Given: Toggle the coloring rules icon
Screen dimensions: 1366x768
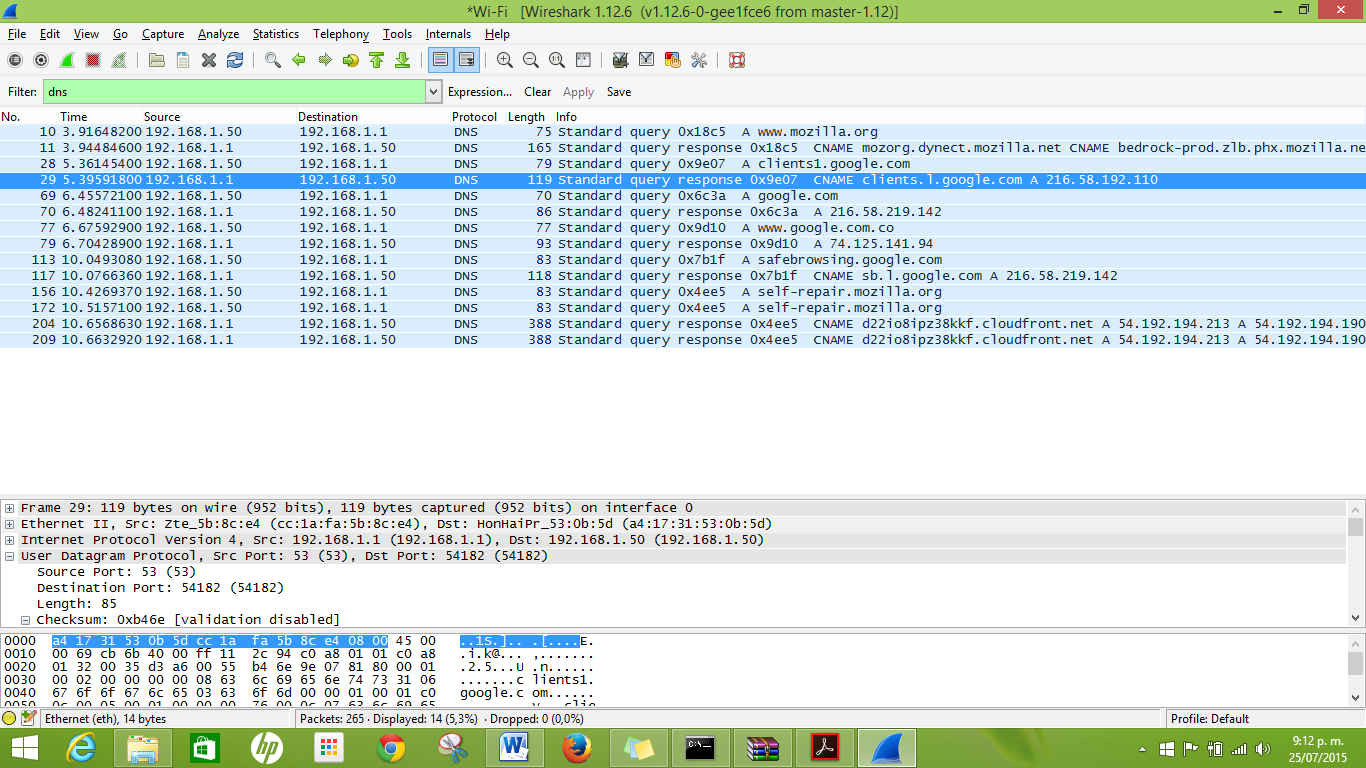Looking at the screenshot, I should point(671,60).
